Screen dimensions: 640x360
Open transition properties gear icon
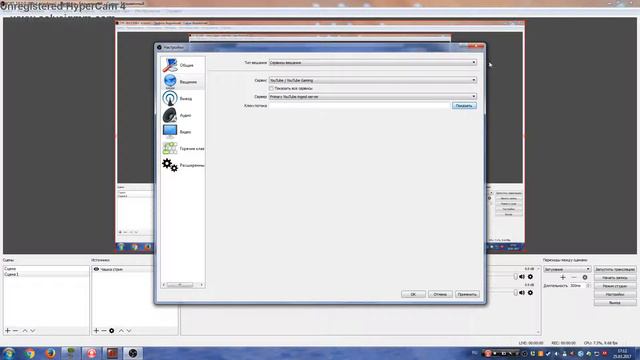pos(585,277)
